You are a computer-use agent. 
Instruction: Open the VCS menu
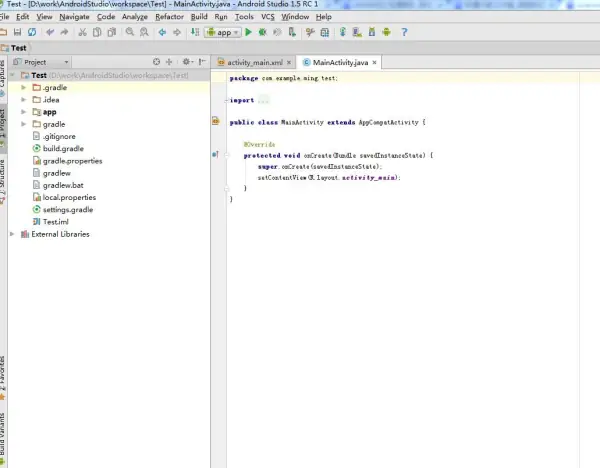268,17
